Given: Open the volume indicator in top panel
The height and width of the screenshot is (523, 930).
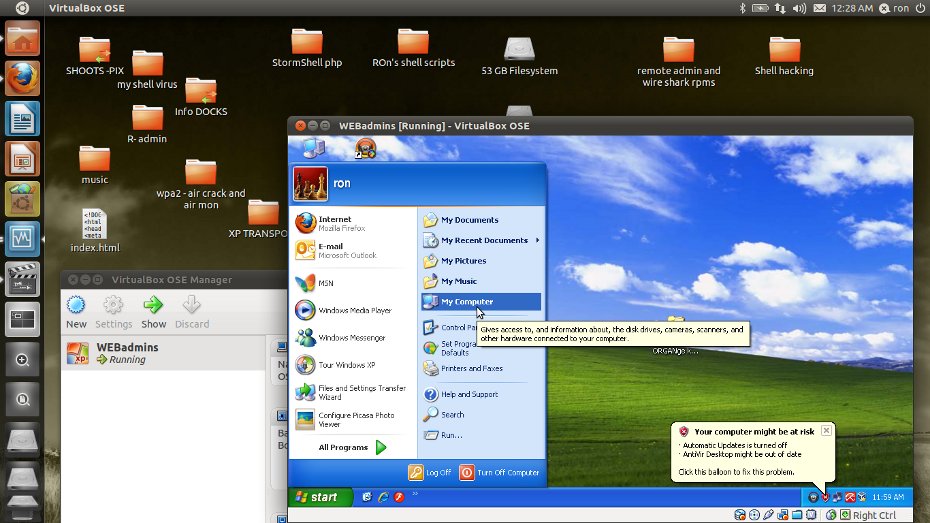Looking at the screenshot, I should click(x=800, y=8).
